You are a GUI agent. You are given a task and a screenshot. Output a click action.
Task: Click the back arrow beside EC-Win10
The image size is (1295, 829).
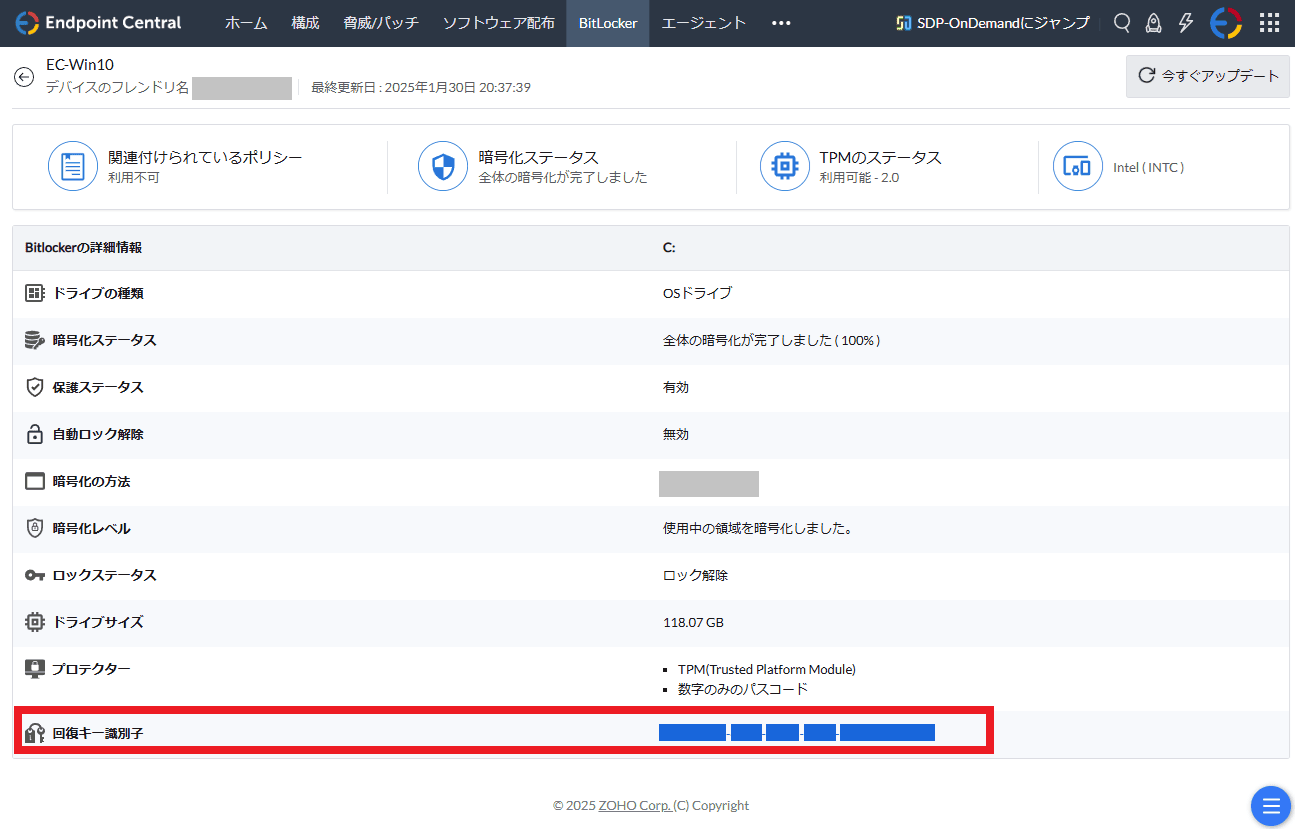click(x=24, y=77)
